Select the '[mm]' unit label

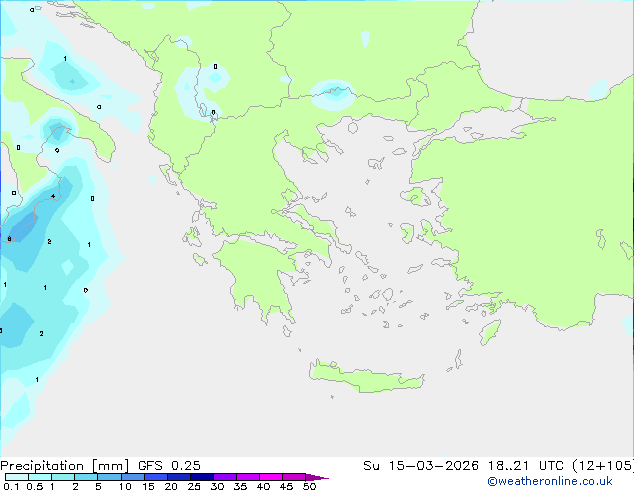click(x=110, y=466)
